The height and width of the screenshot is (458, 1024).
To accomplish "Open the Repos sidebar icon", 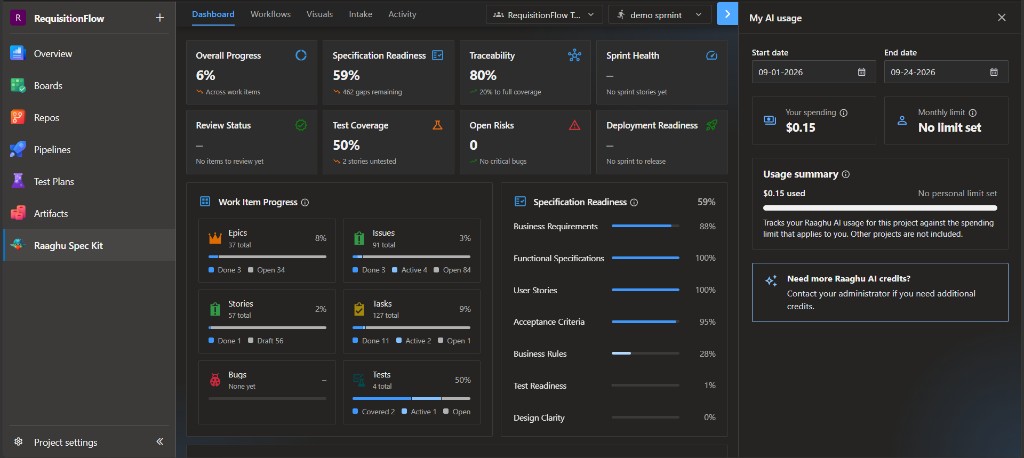I will 18,118.
